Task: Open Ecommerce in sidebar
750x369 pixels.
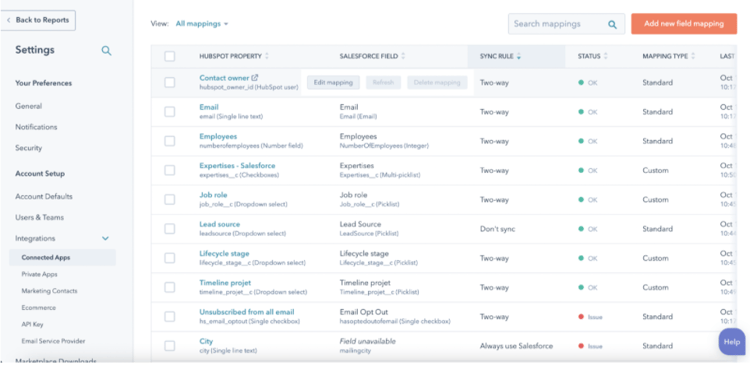Action: pyautogui.click(x=39, y=308)
